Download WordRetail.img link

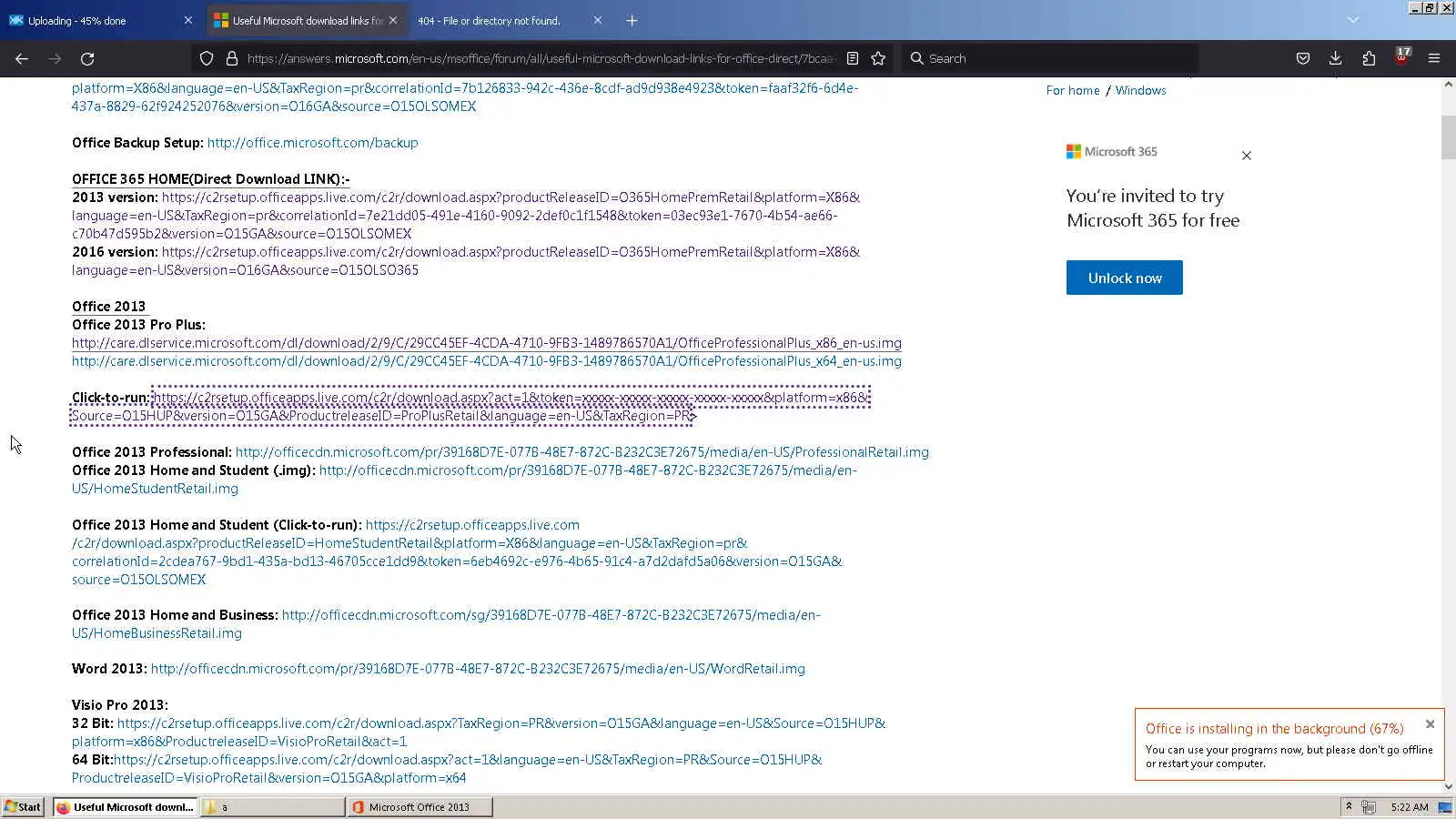[x=478, y=669]
